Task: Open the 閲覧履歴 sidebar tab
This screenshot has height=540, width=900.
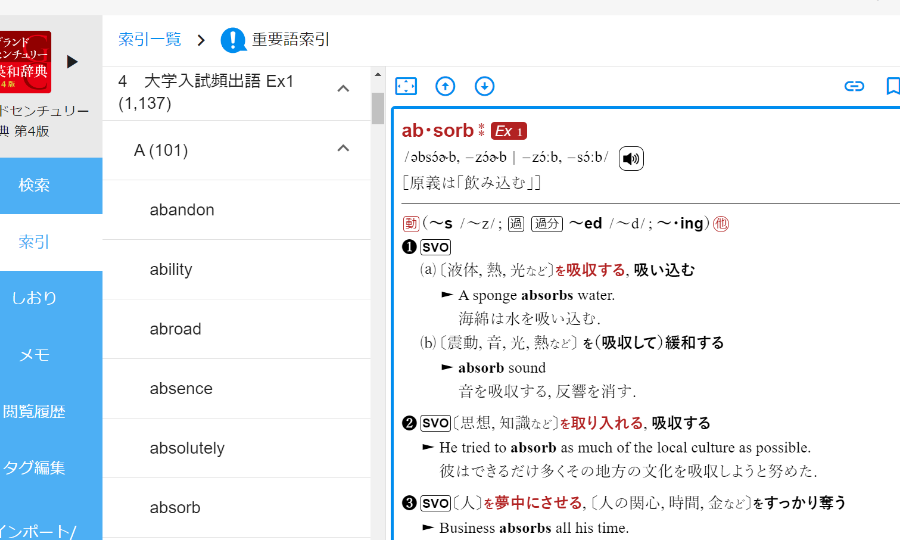Action: tap(51, 411)
